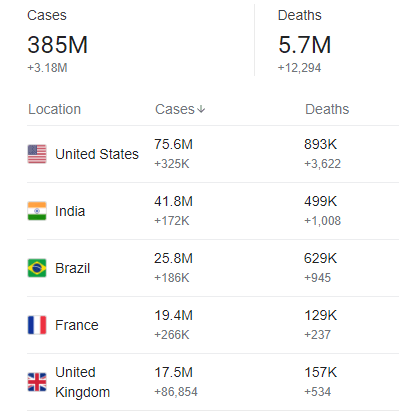This screenshot has width=399, height=419.
Task: Click the +266K new cases value
Action: click(x=172, y=335)
